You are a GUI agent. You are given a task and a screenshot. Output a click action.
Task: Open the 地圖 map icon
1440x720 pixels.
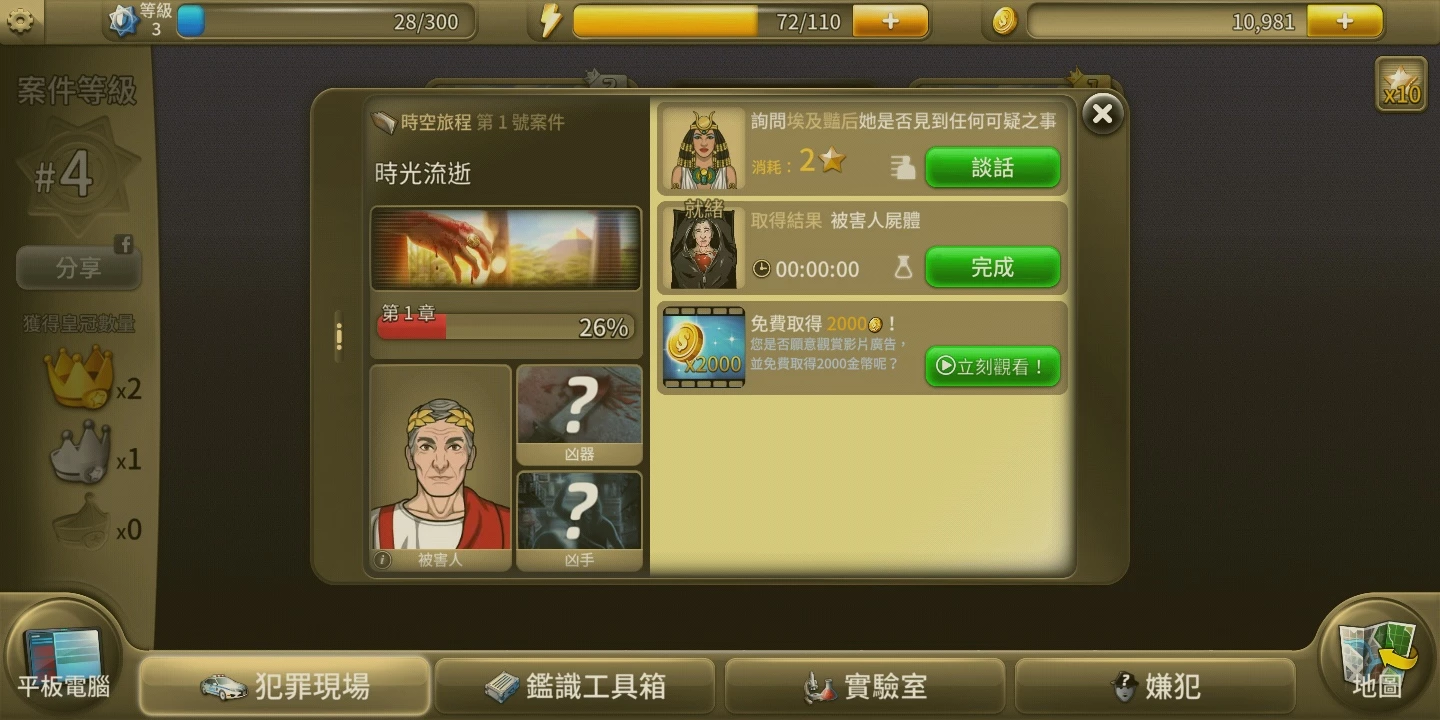coord(1379,657)
